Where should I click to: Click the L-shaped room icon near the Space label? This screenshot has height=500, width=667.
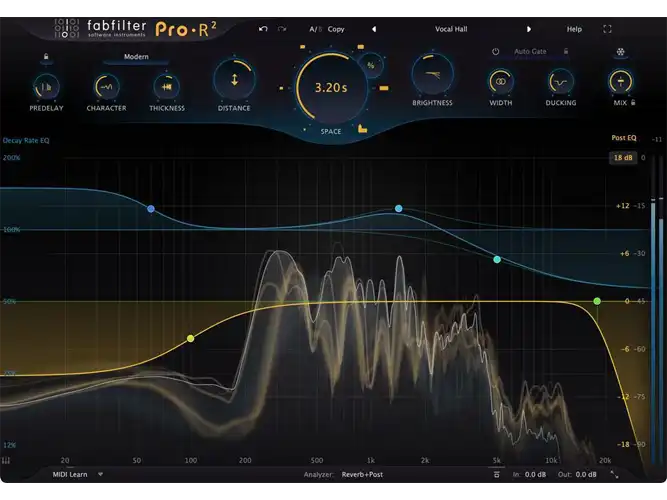pyautogui.click(x=362, y=128)
